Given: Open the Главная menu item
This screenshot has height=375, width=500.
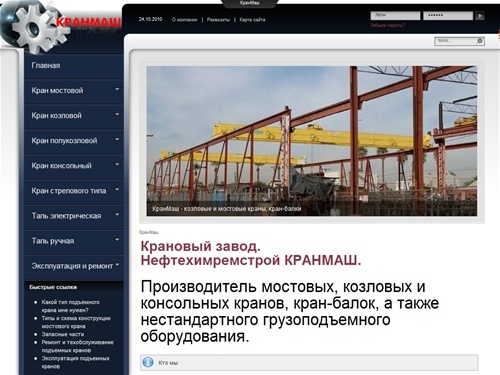Looking at the screenshot, I should point(74,66).
